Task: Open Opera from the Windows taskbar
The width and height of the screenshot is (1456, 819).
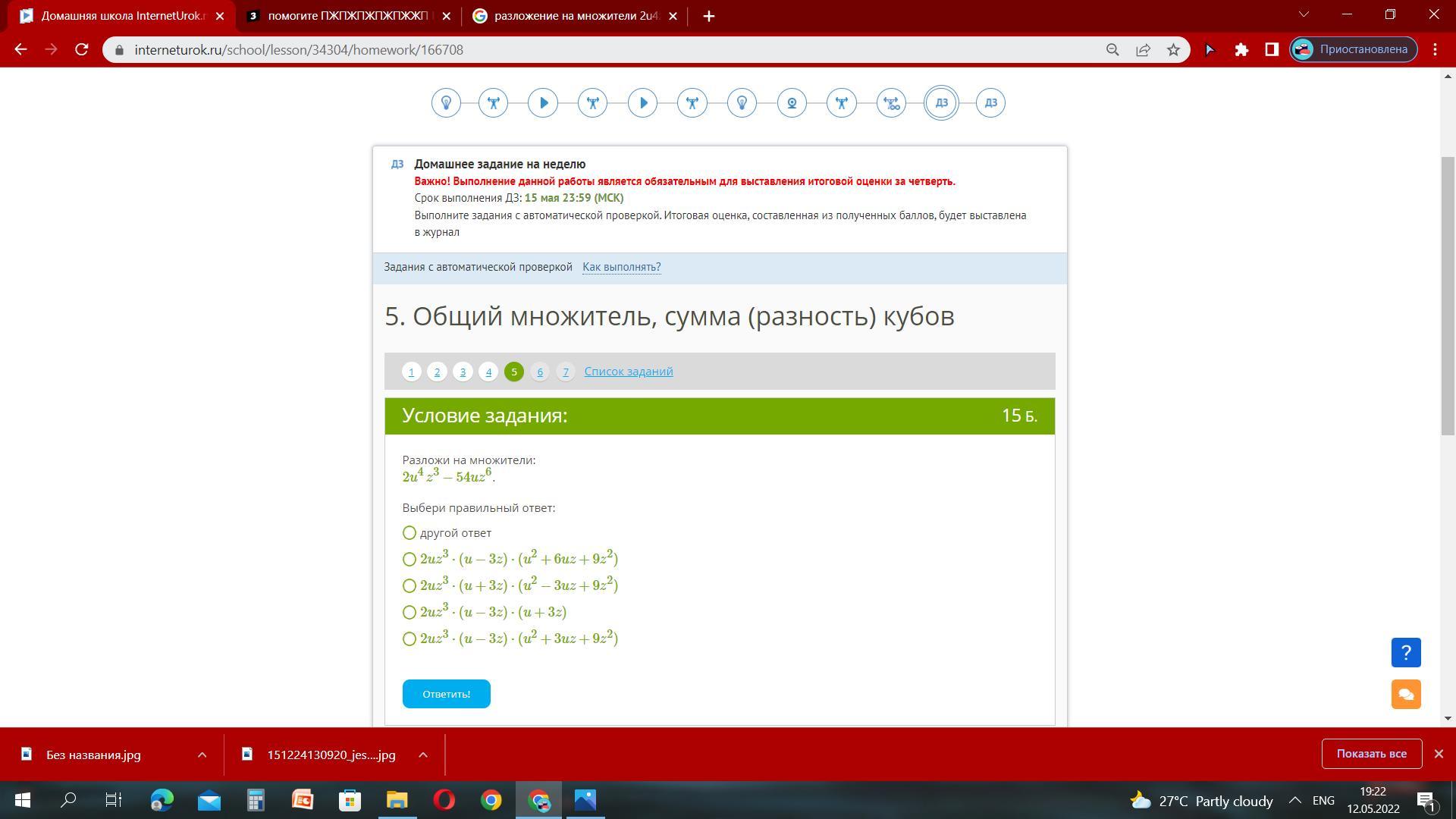Action: tap(444, 801)
